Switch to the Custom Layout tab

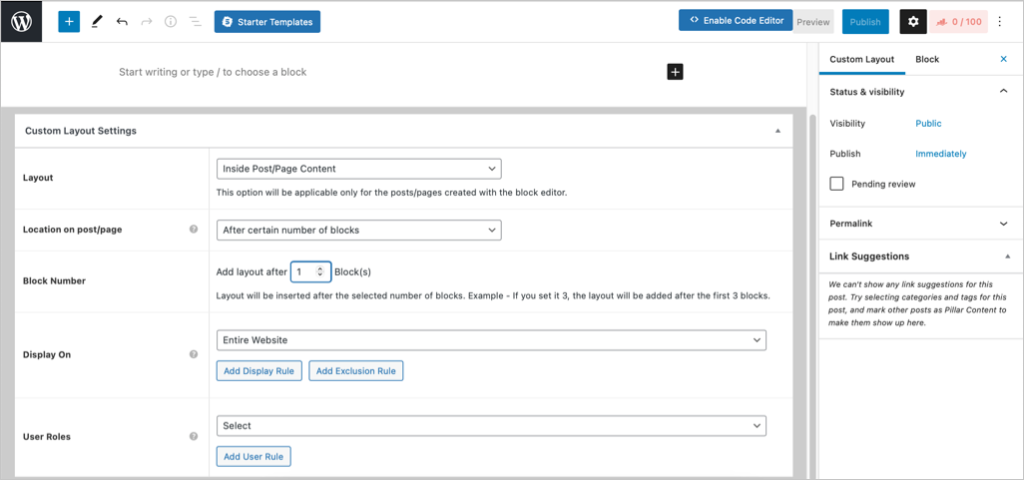pos(862,60)
